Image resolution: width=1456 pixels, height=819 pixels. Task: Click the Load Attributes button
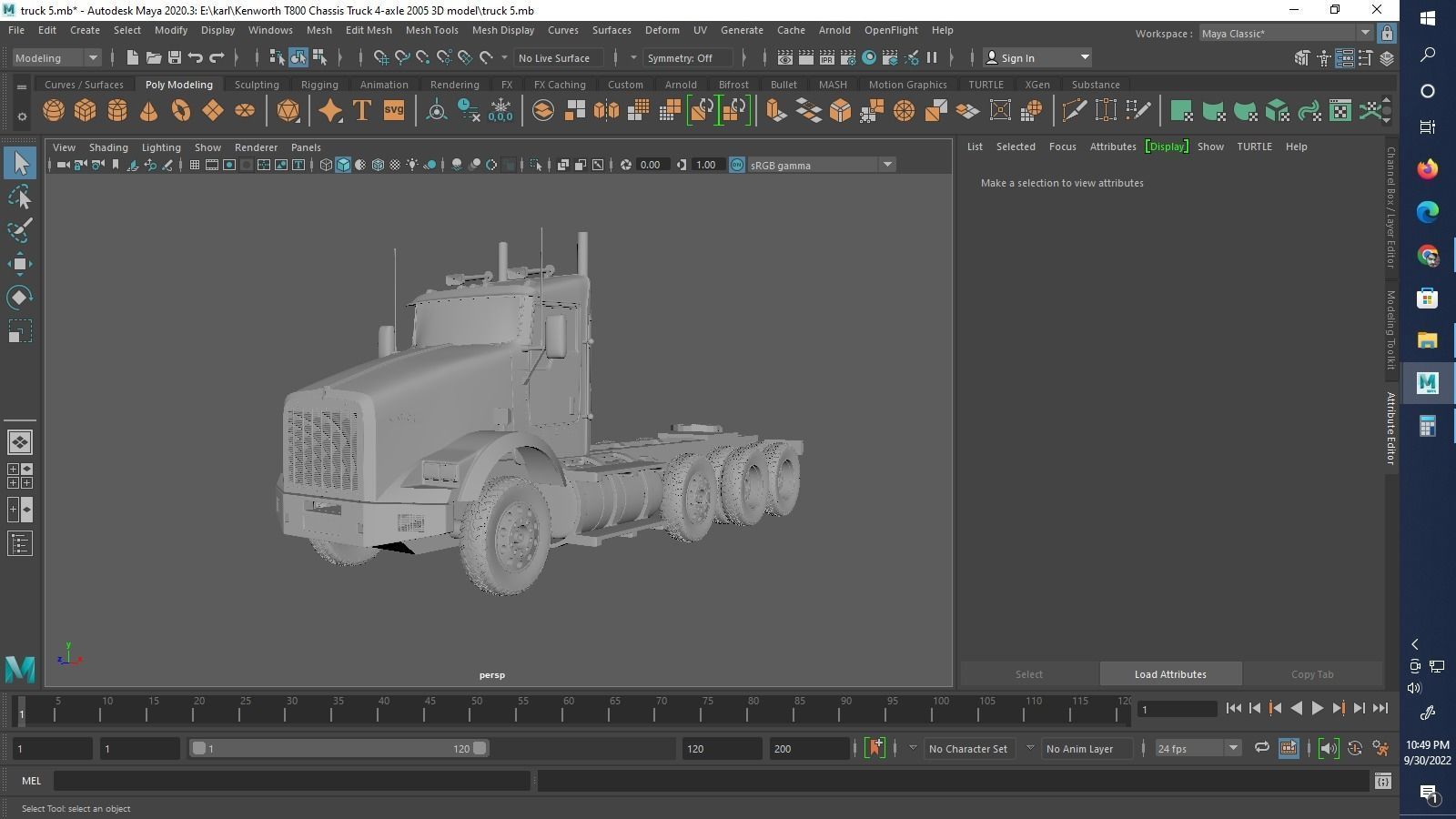point(1170,674)
